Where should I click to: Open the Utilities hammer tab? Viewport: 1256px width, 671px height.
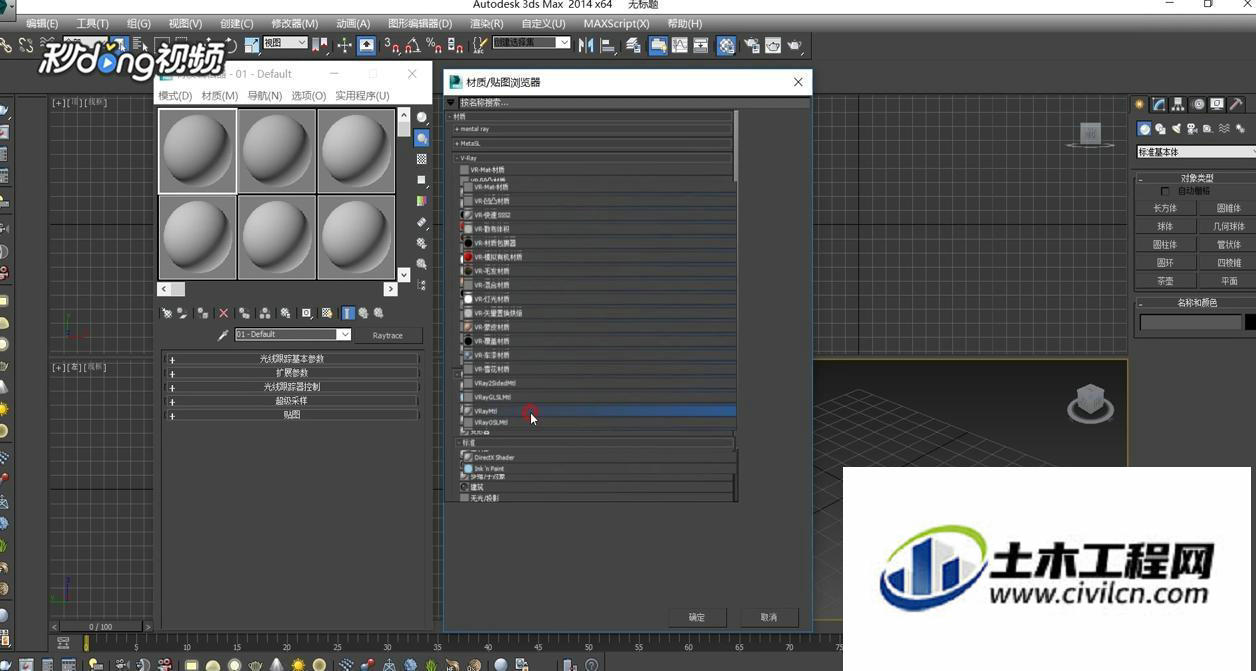click(1237, 104)
